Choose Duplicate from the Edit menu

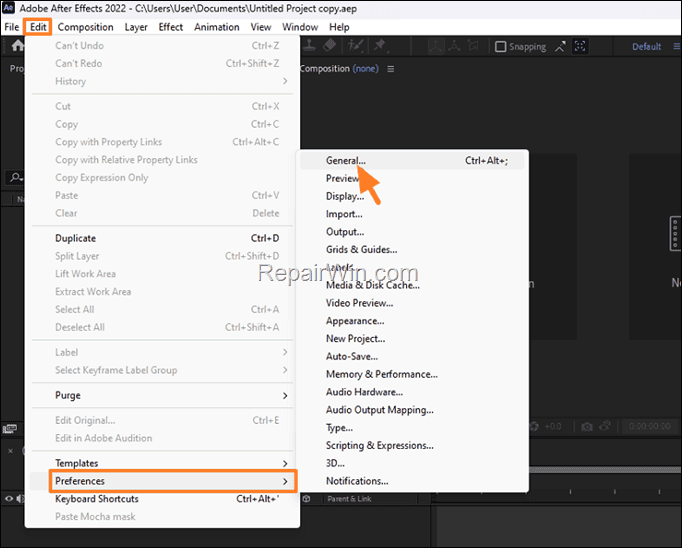(162, 238)
